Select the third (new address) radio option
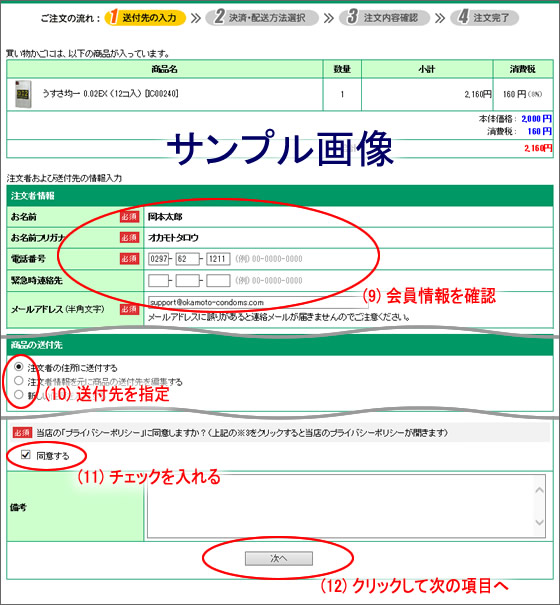This screenshot has height=605, width=560. 18,395
